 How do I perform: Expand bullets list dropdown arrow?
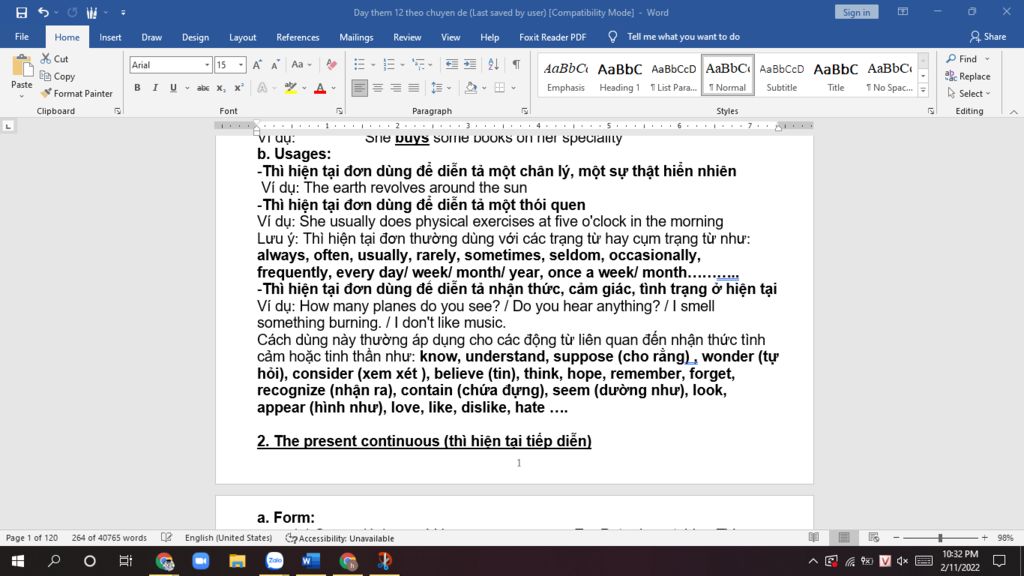click(x=373, y=65)
